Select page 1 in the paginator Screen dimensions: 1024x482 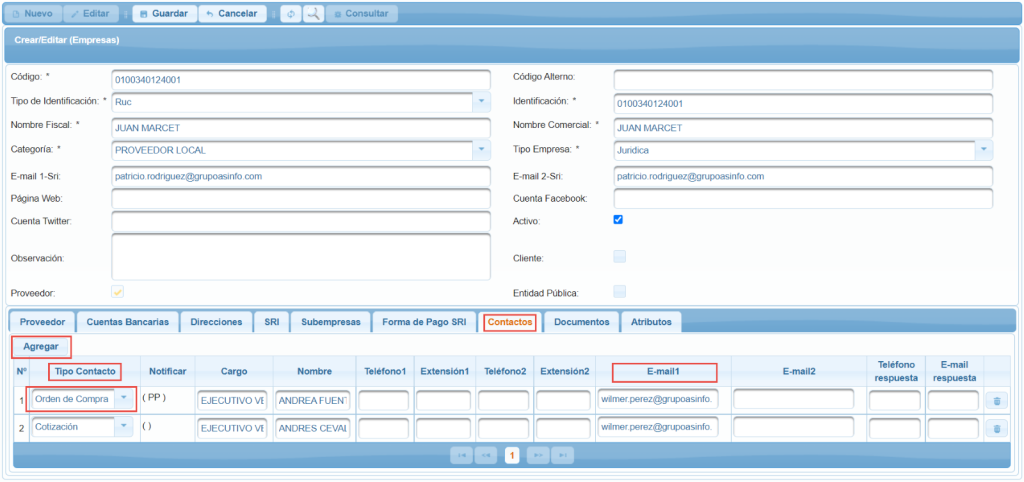tap(512, 455)
